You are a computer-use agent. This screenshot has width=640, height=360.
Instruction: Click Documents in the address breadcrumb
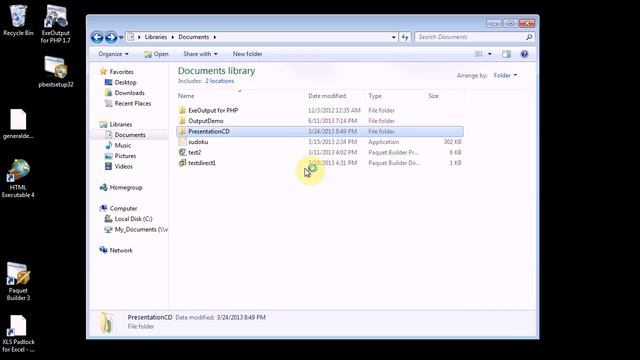coord(193,37)
